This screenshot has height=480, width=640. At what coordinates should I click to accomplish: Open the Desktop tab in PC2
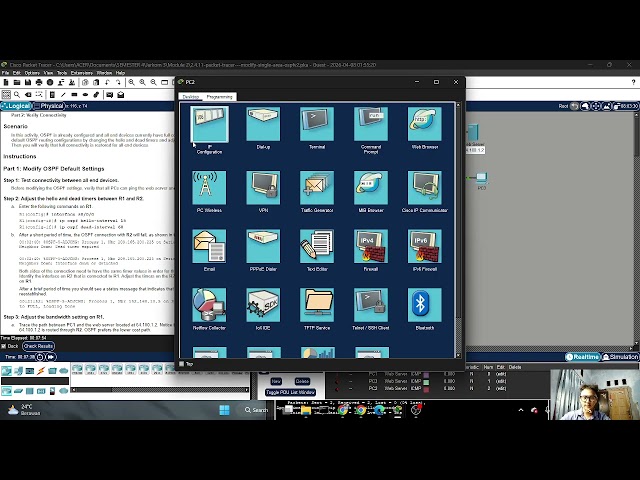click(x=191, y=97)
